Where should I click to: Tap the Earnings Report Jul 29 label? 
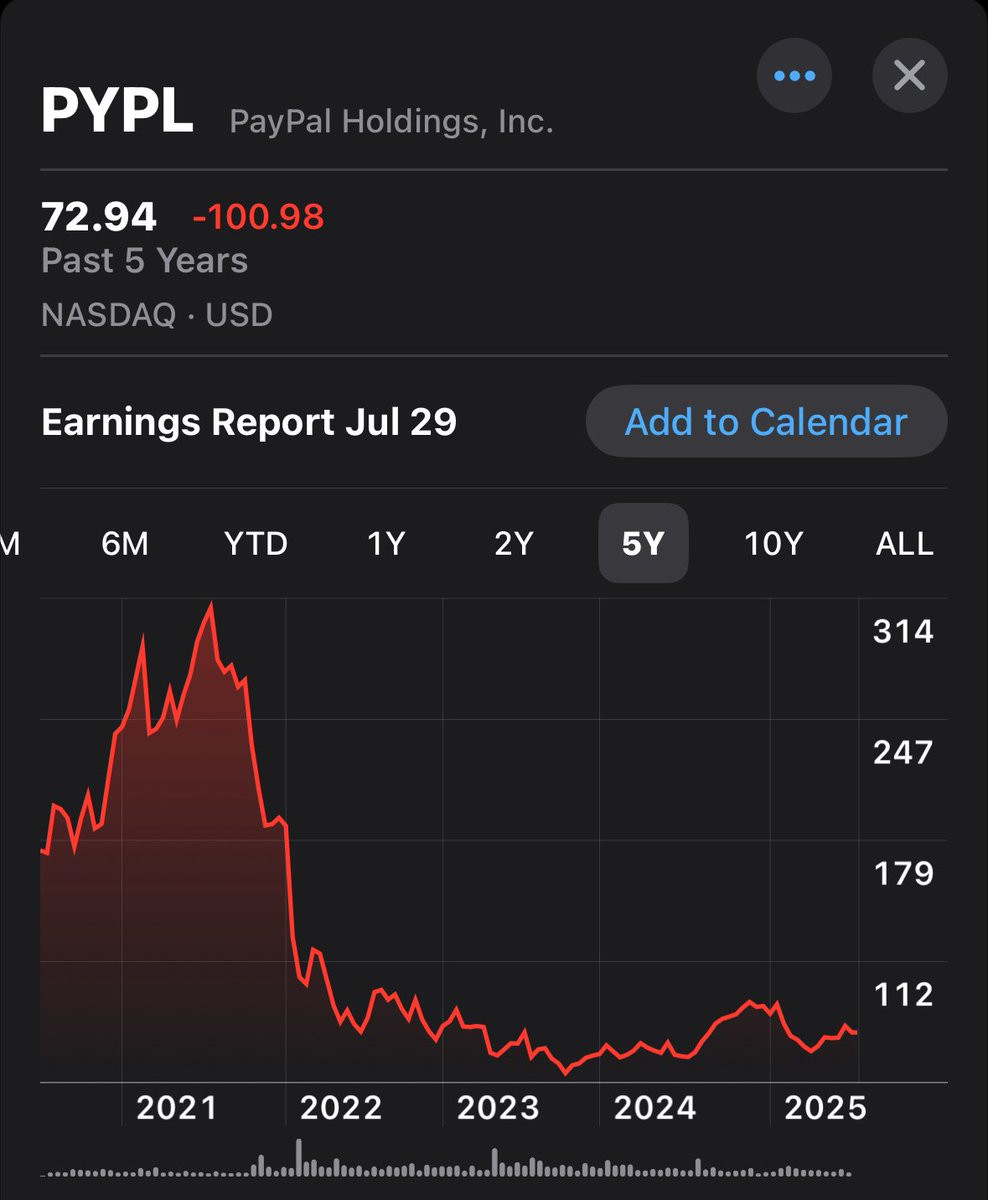pos(249,422)
